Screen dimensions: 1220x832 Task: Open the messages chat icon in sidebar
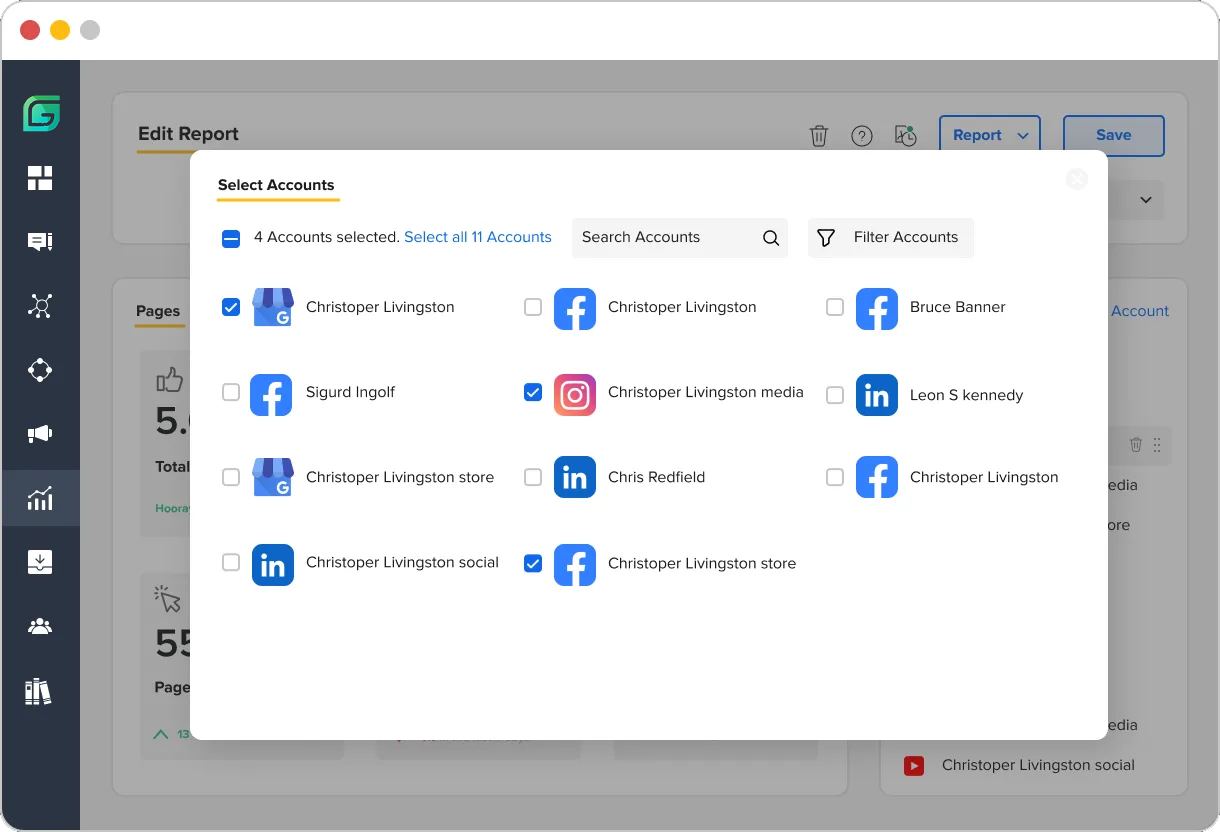click(40, 242)
